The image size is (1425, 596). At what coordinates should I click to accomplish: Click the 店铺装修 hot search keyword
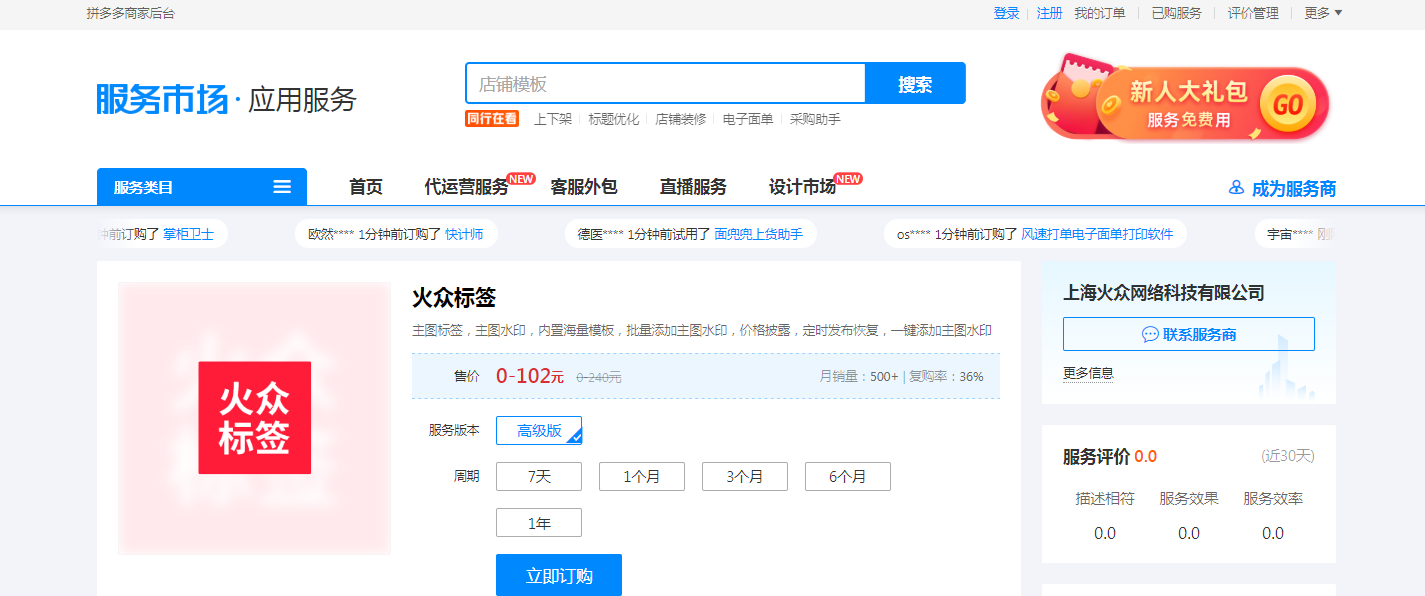[x=681, y=119]
